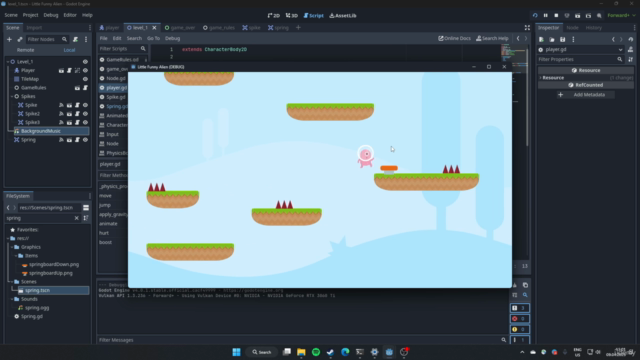Open the AssetLib workspace
Image resolution: width=640 pixels, height=360 pixels.
tap(343, 16)
